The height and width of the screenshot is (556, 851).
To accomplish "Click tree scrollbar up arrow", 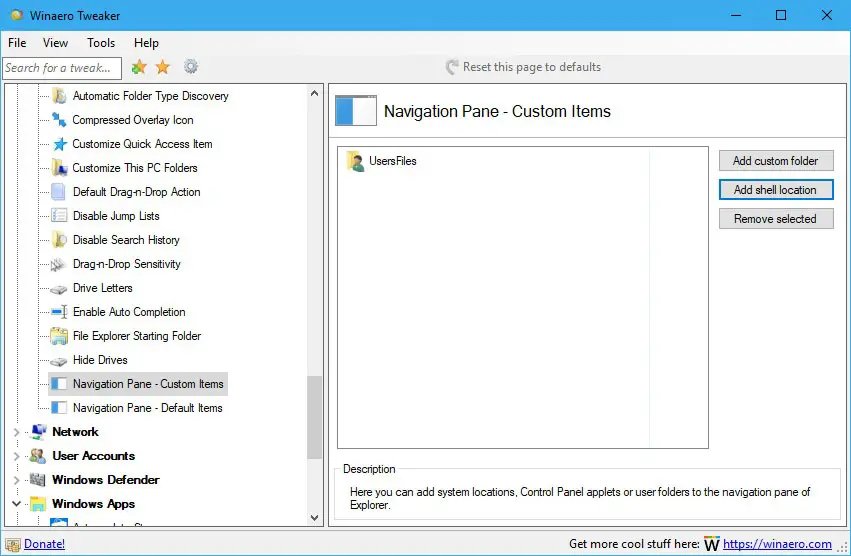I will [314, 93].
